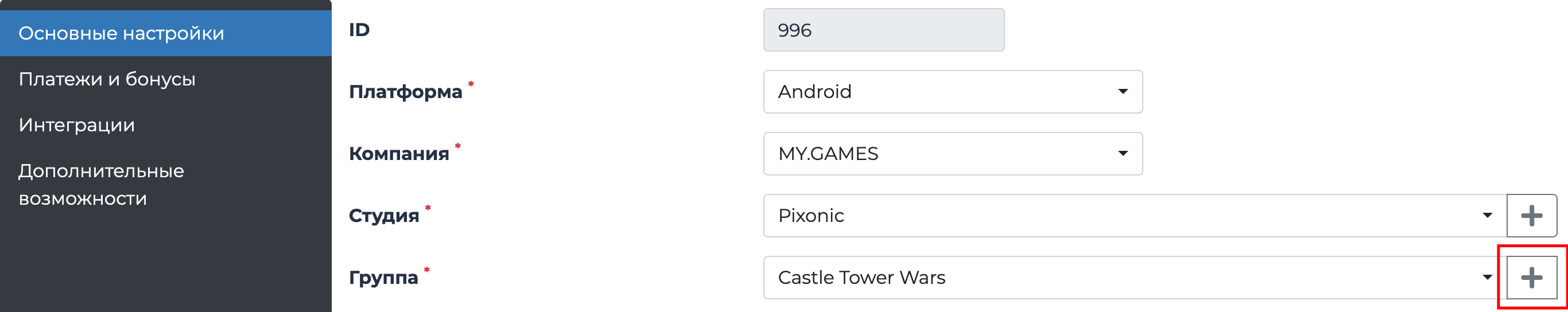1568x312 pixels.
Task: Click the arrow in the Android dropdown
Action: tap(1123, 92)
